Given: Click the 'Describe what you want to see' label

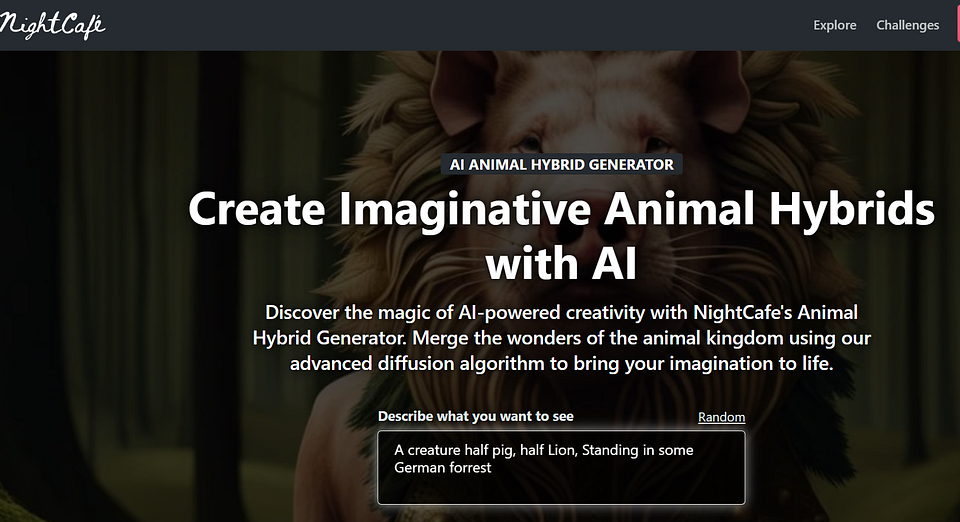Looking at the screenshot, I should click(476, 416).
